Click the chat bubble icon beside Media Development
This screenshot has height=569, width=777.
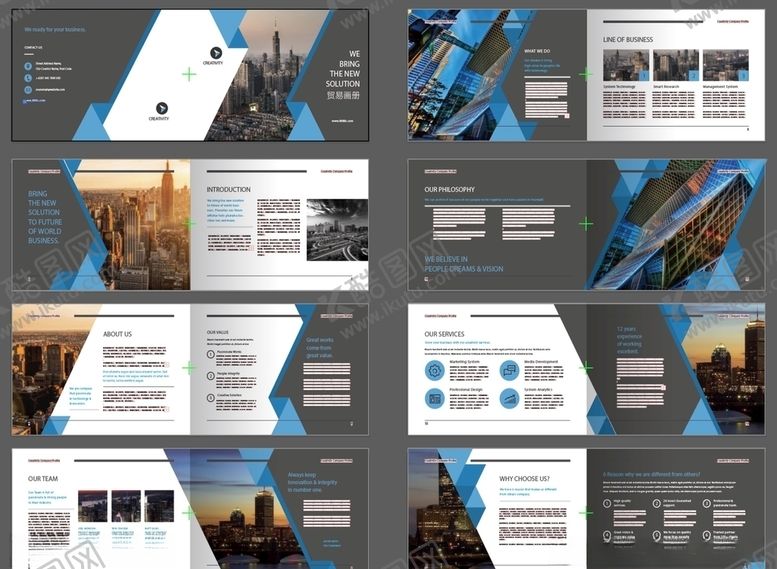509,370
